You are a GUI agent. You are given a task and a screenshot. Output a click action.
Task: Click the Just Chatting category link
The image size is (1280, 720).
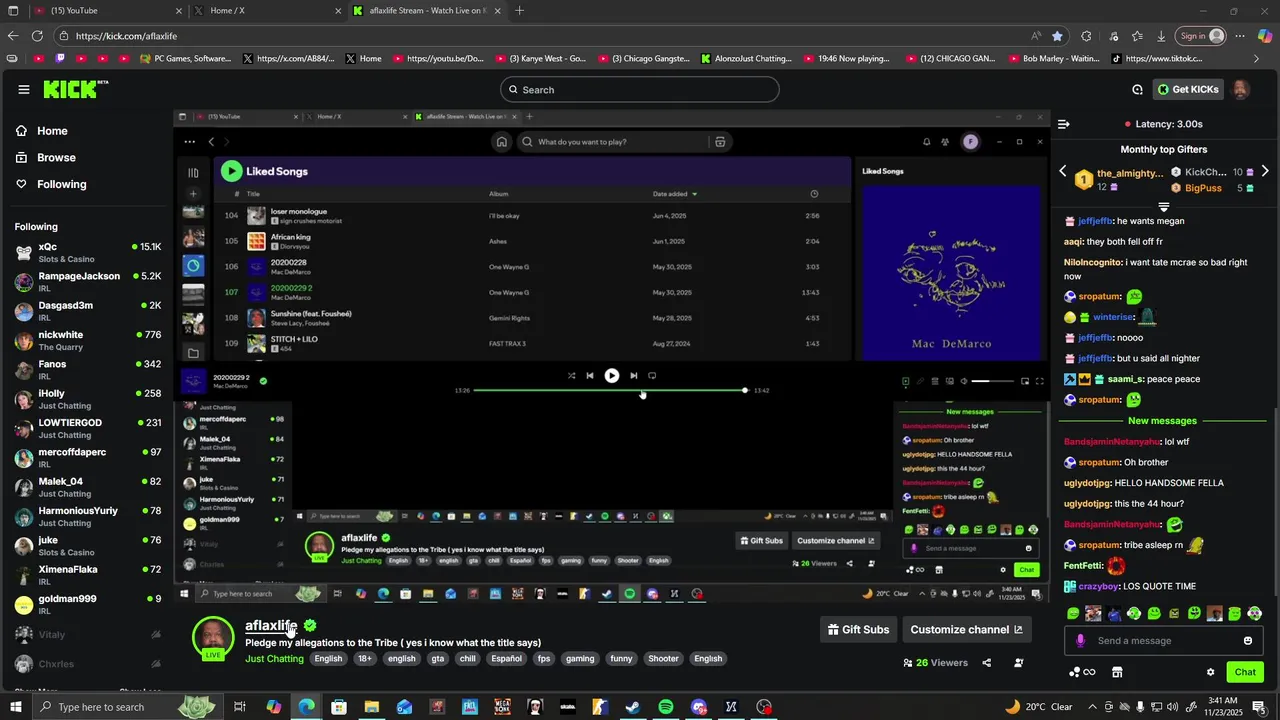click(x=274, y=659)
